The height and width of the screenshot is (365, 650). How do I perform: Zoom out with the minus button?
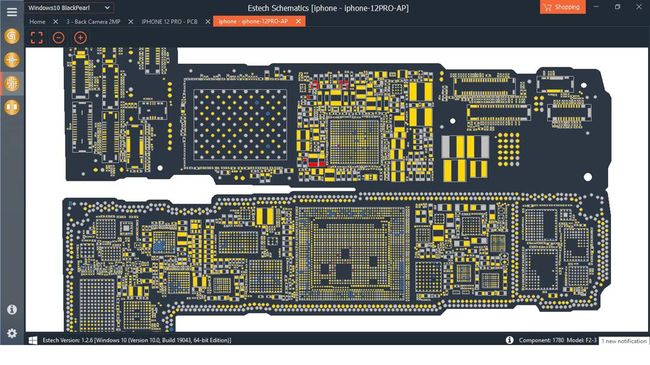58,38
